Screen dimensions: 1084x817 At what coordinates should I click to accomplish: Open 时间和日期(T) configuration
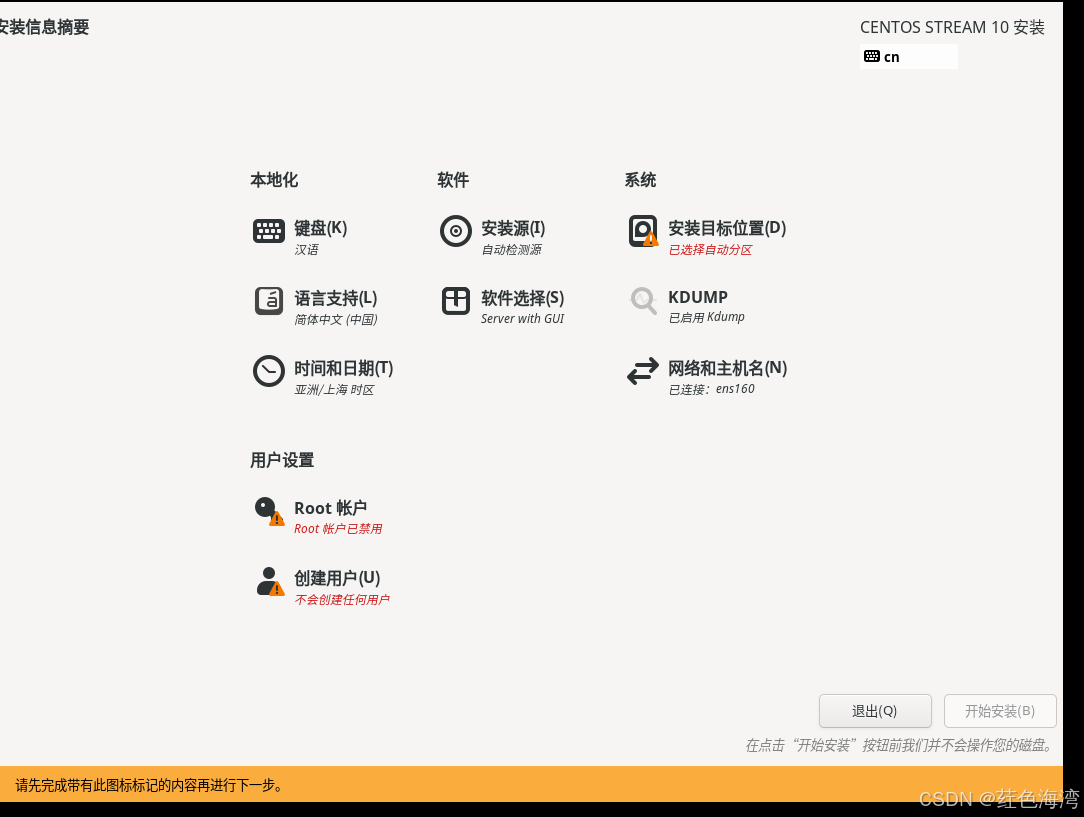click(x=344, y=368)
